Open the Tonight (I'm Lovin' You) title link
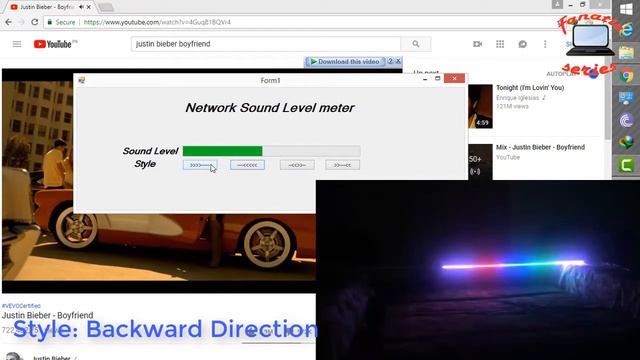640x360 pixels. [530, 88]
